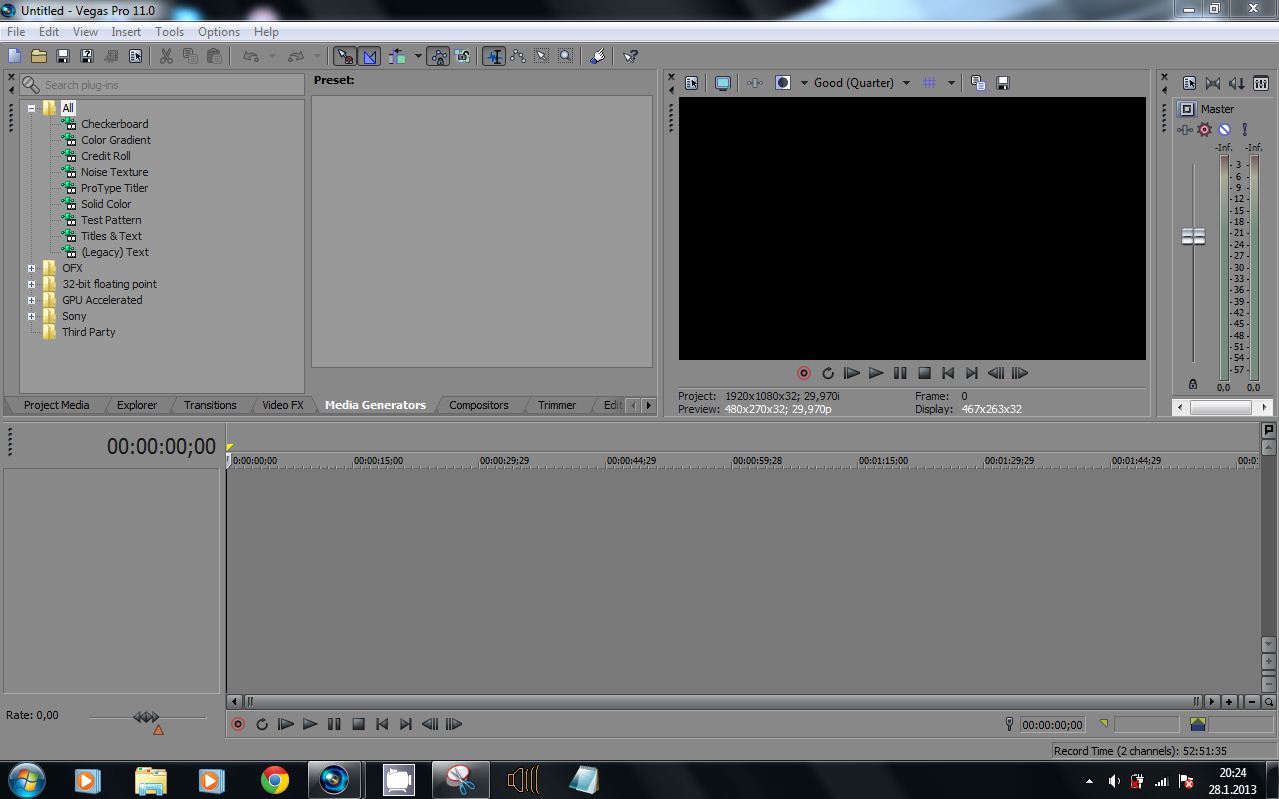Select the Checkerboard generator

tap(114, 124)
